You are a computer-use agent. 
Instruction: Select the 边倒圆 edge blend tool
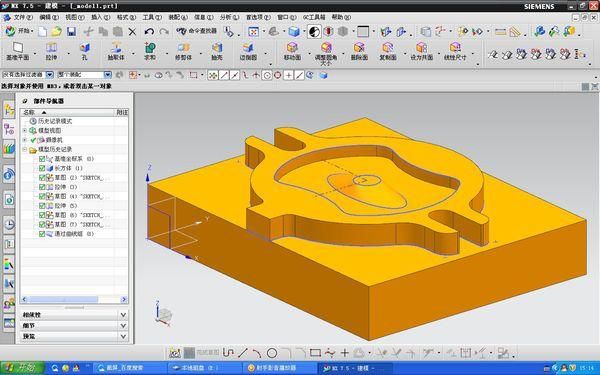point(248,52)
